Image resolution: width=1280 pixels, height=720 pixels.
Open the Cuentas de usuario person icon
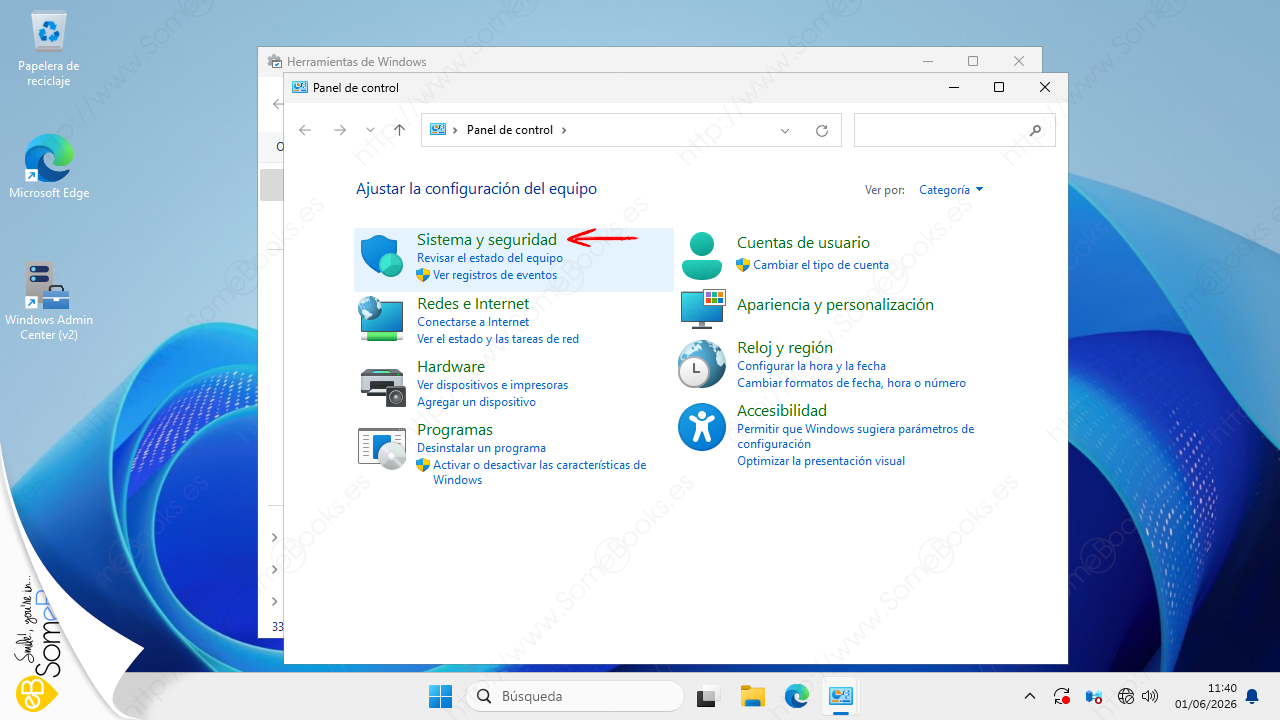(x=702, y=256)
